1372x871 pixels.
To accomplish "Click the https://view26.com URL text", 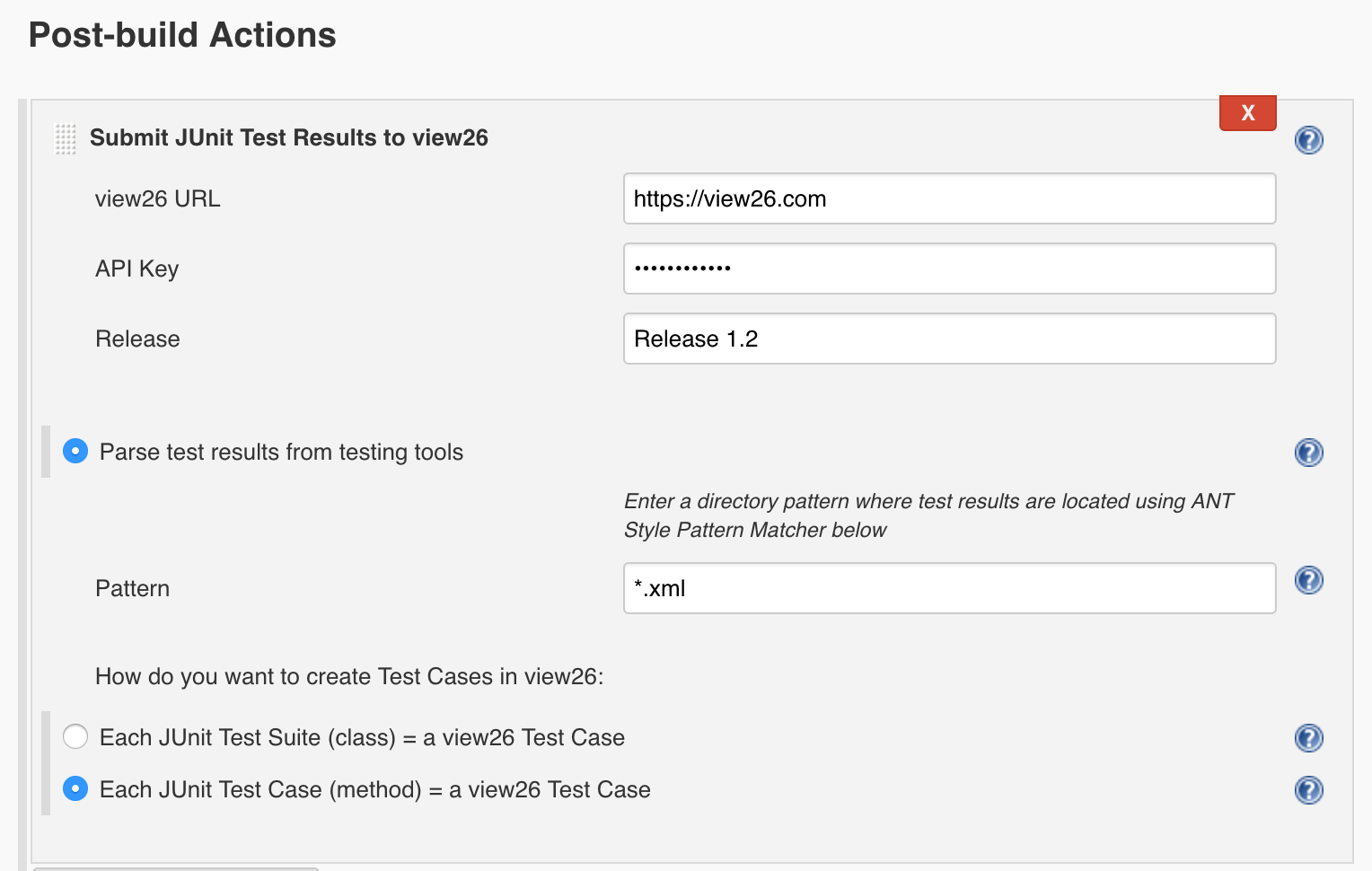I will pyautogui.click(x=949, y=198).
